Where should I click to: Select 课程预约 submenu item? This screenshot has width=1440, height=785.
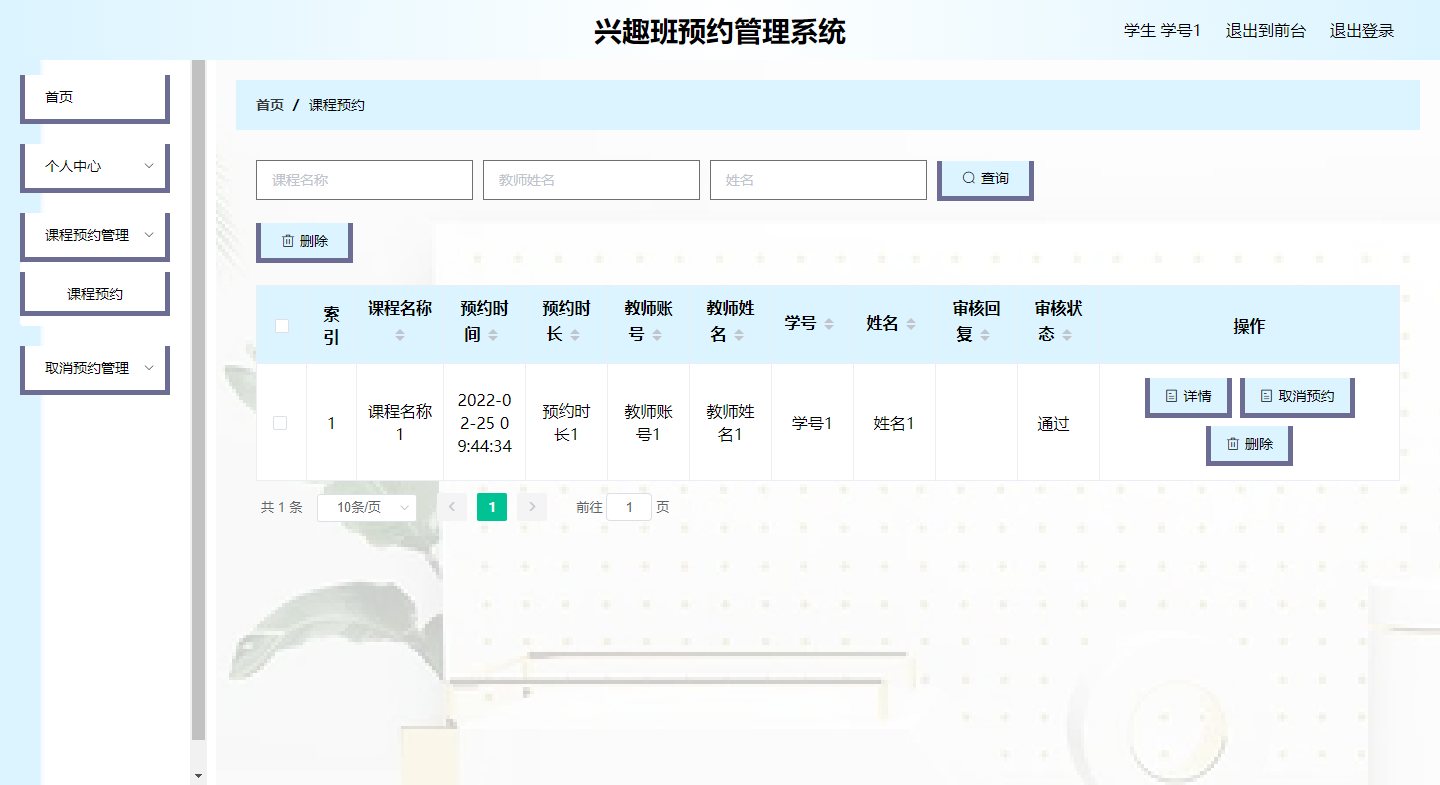95,294
